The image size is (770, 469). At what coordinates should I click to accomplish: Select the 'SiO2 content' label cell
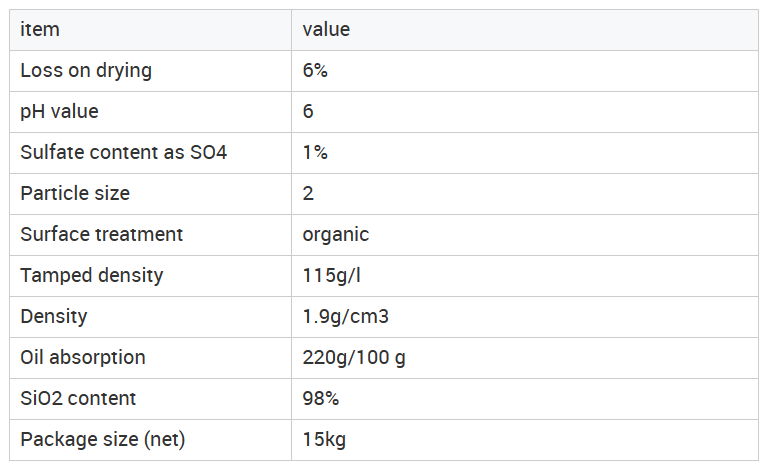click(x=78, y=399)
